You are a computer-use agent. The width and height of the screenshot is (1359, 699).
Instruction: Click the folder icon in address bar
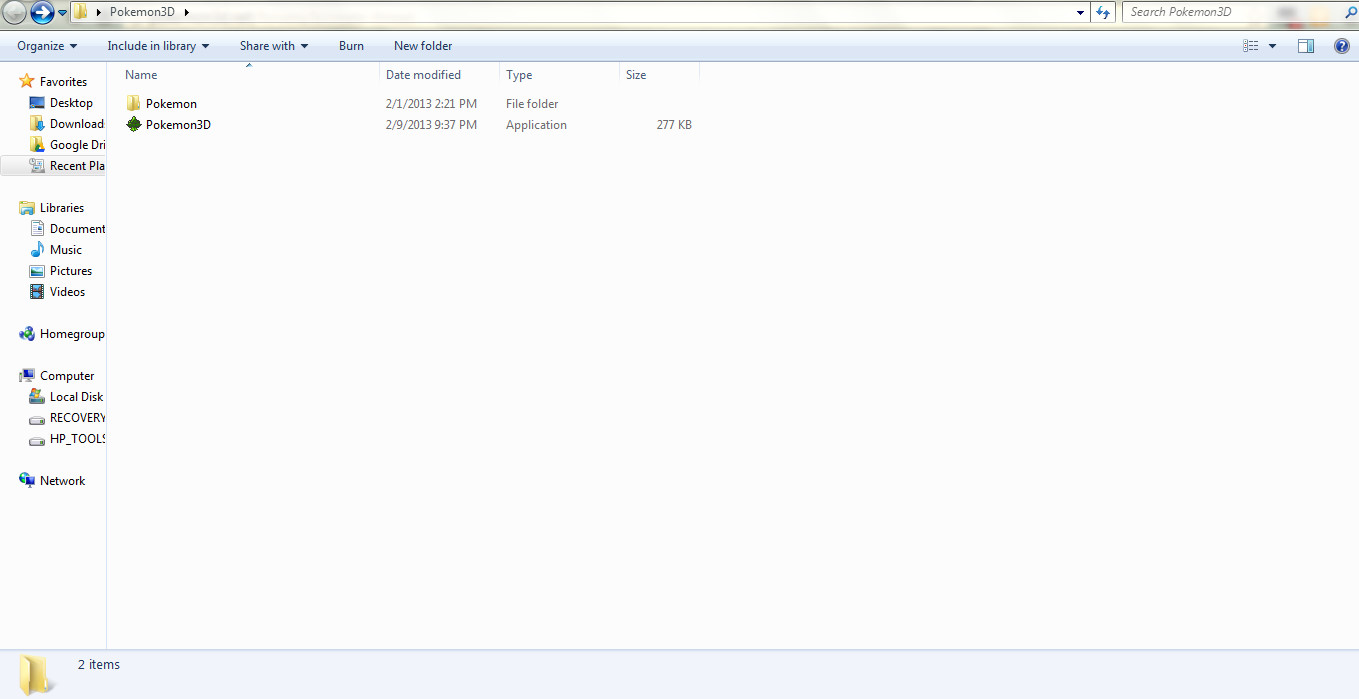[x=81, y=12]
